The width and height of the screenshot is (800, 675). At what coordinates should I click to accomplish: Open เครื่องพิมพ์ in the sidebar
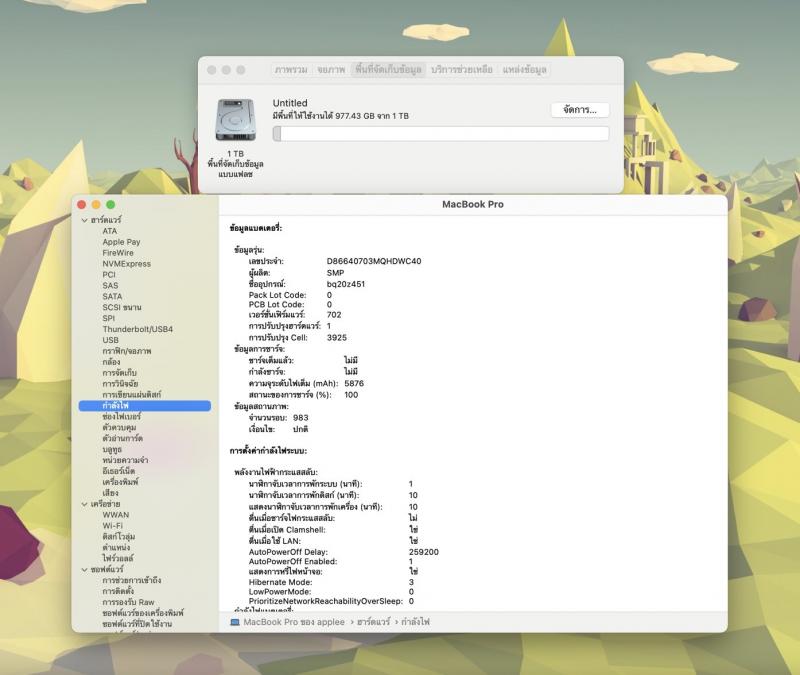[120, 482]
